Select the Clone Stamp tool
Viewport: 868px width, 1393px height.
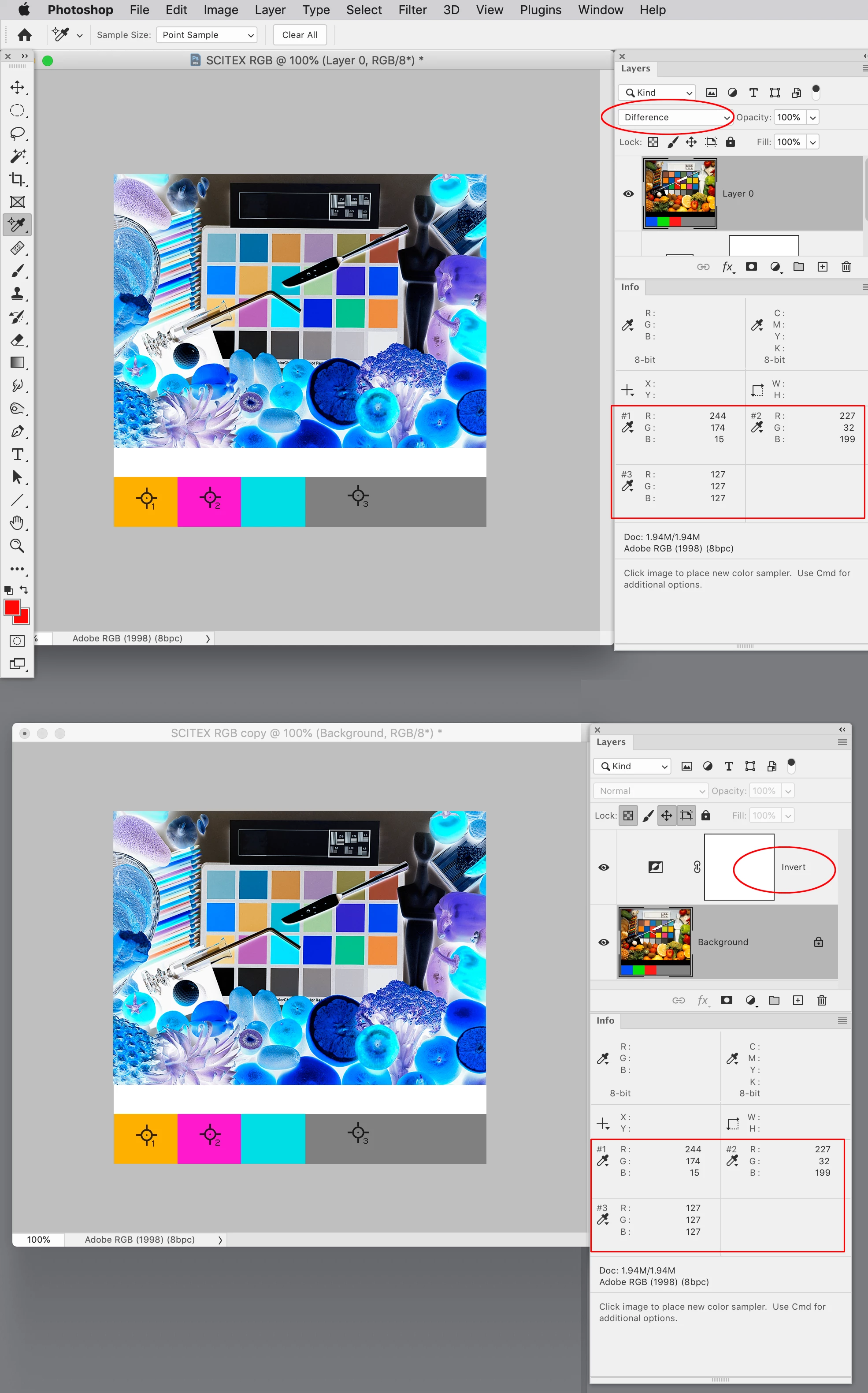pos(17,294)
